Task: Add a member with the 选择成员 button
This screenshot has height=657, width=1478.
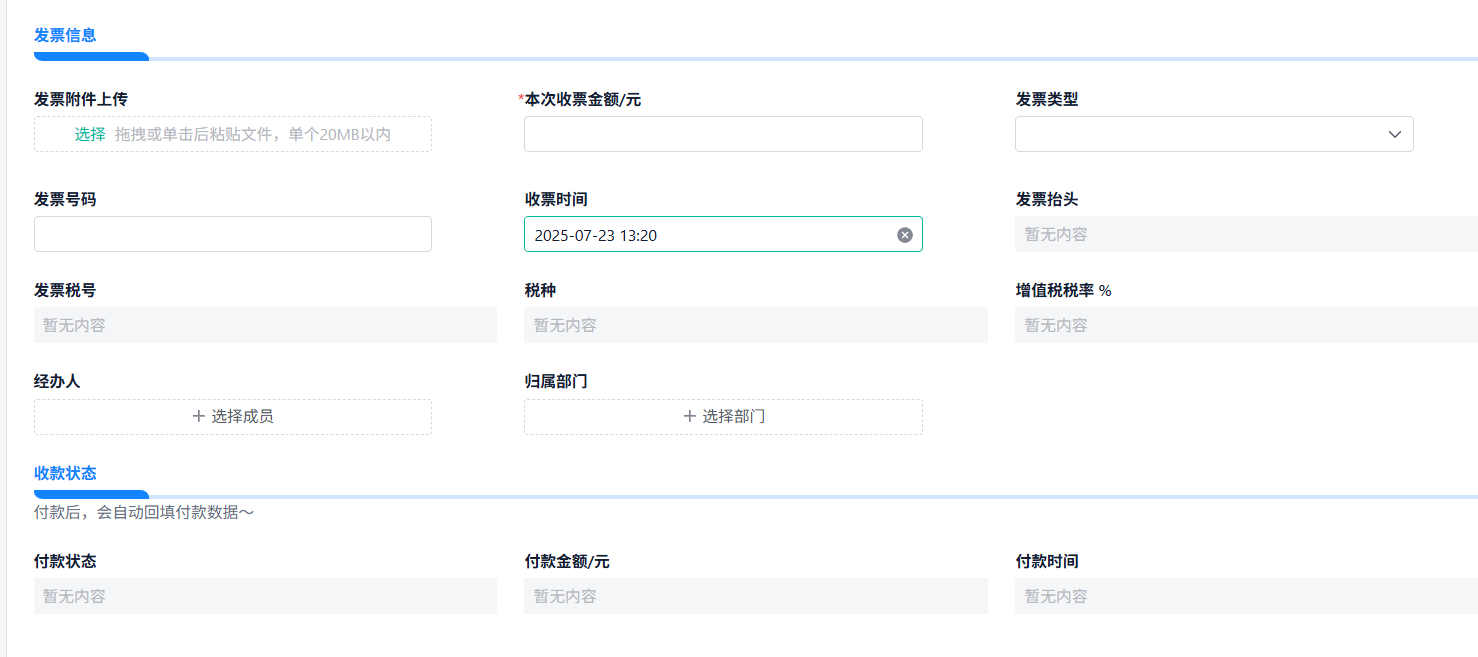Action: 232,416
